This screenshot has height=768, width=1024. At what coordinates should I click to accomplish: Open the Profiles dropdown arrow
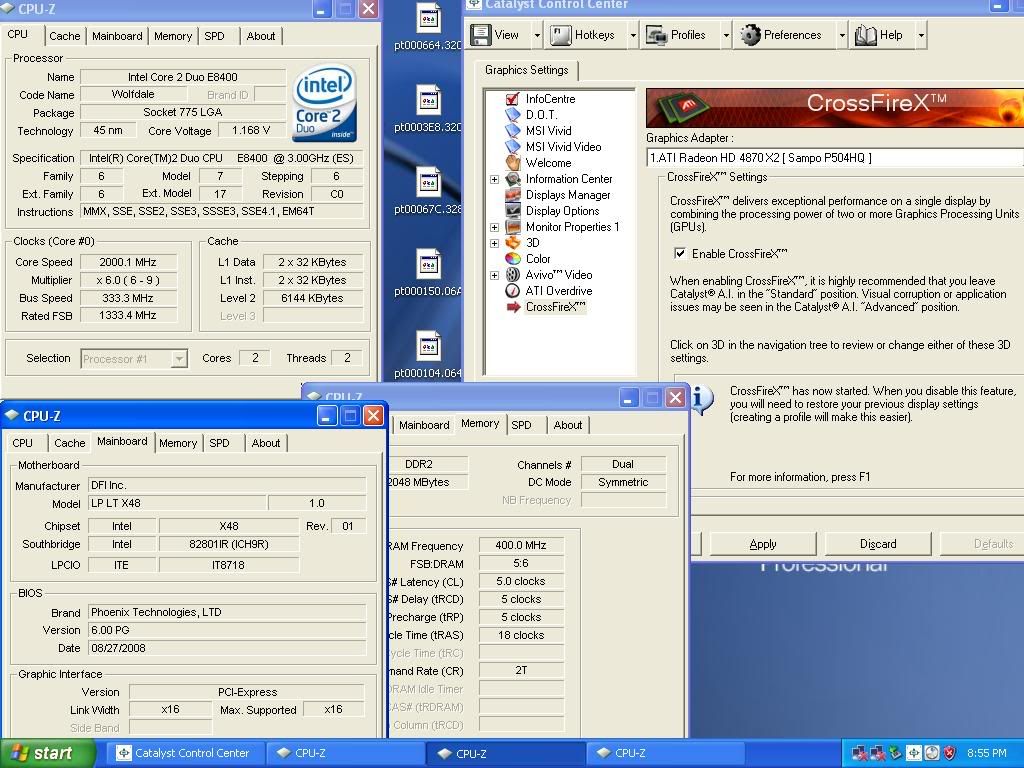pyautogui.click(x=726, y=35)
